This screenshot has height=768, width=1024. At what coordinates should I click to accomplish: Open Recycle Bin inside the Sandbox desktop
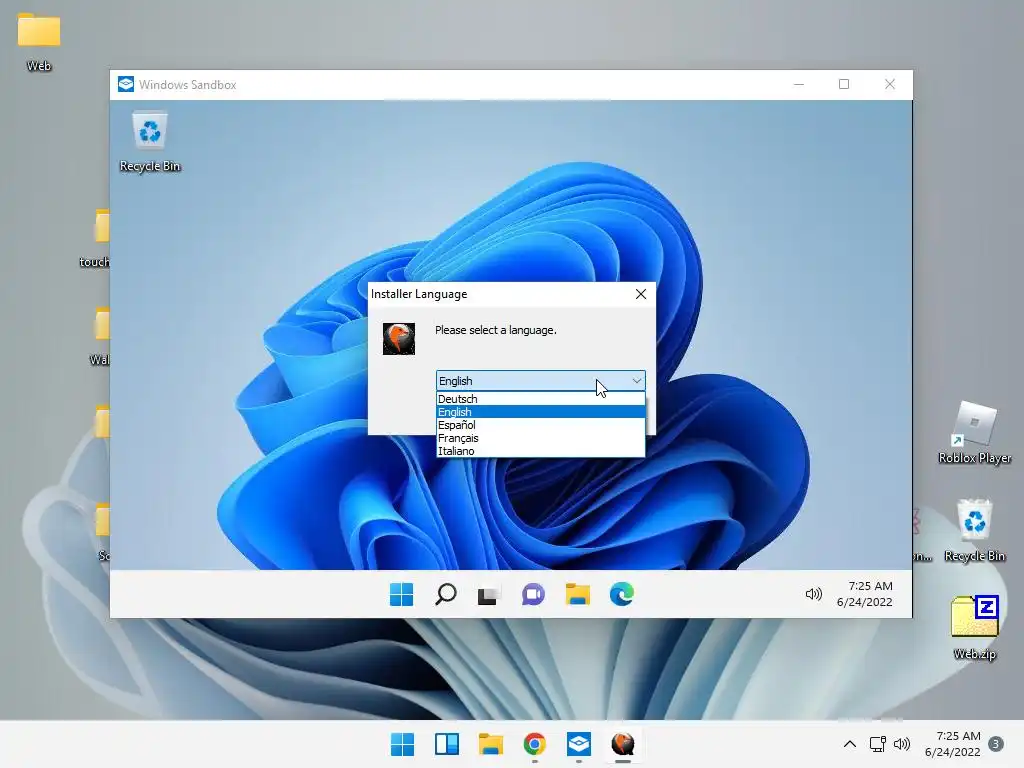pyautogui.click(x=150, y=142)
